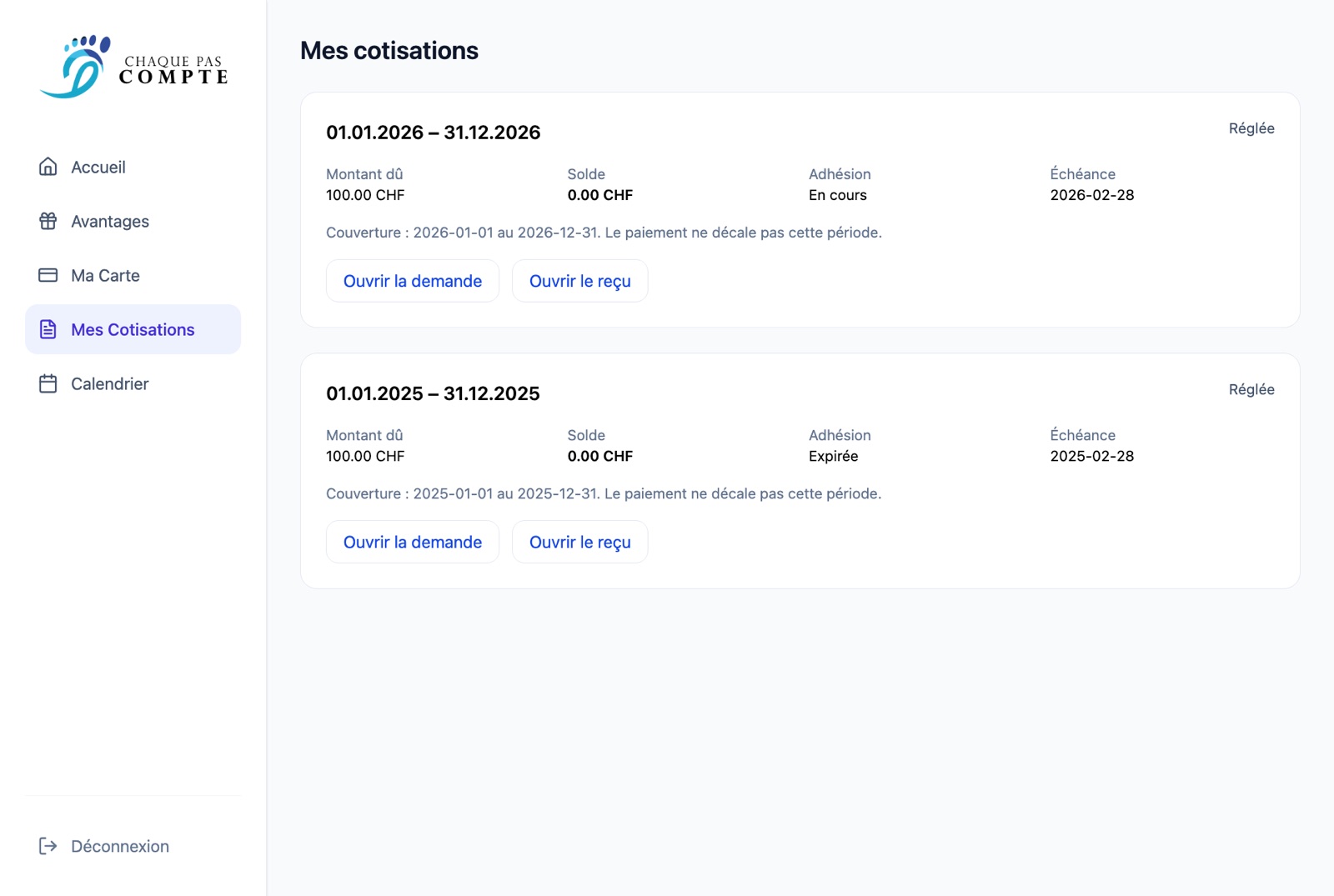The height and width of the screenshot is (896, 1334).
Task: Click the échéance date 2025-02-28
Action: coord(1092,456)
